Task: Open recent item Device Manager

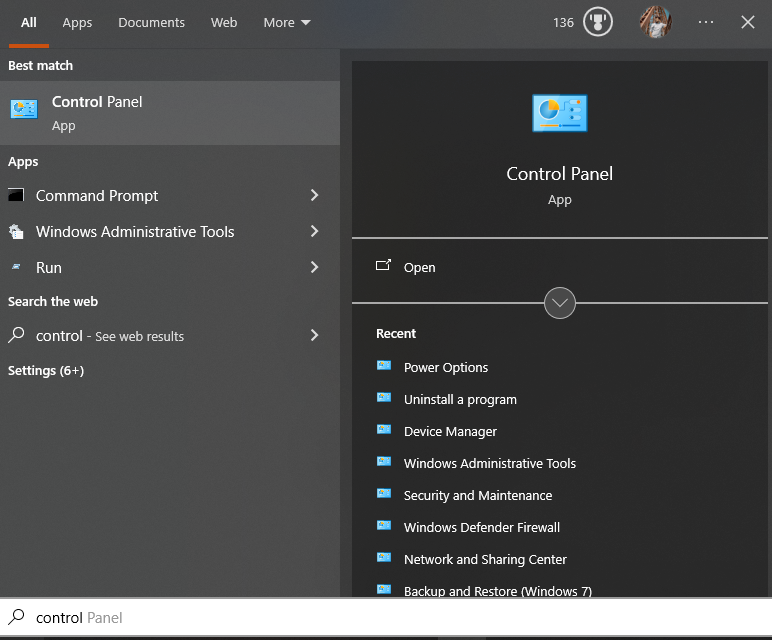Action: 450,432
